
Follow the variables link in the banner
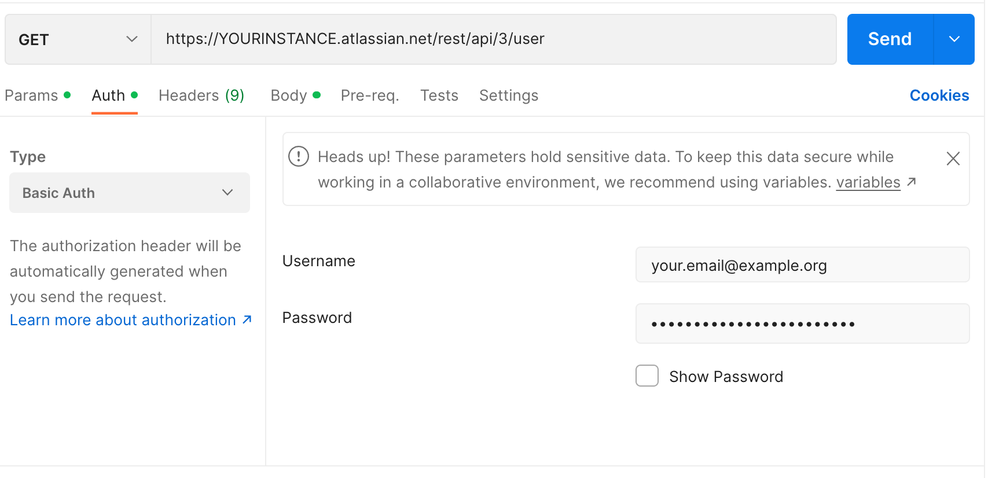868,183
